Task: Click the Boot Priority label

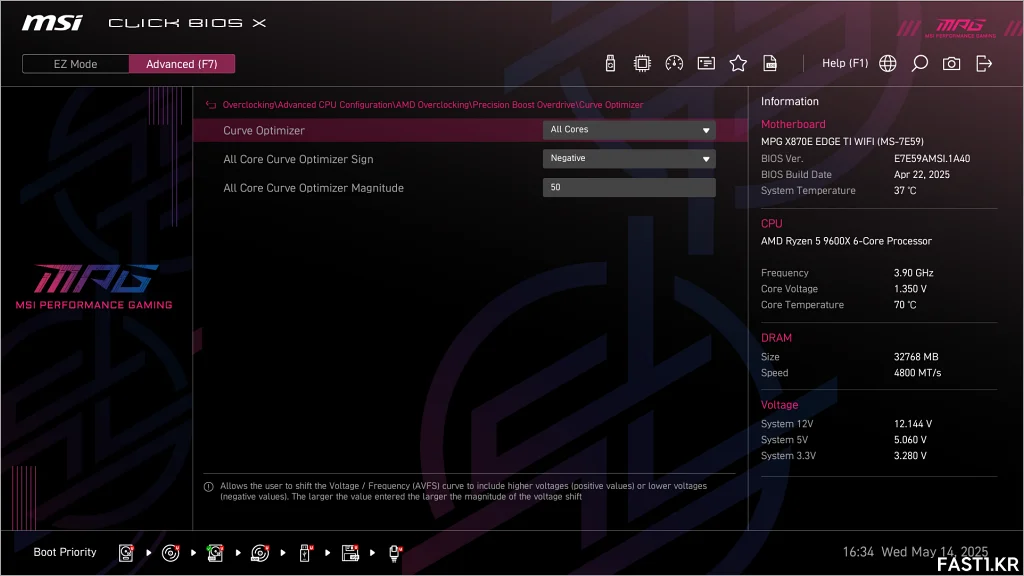Action: point(65,552)
